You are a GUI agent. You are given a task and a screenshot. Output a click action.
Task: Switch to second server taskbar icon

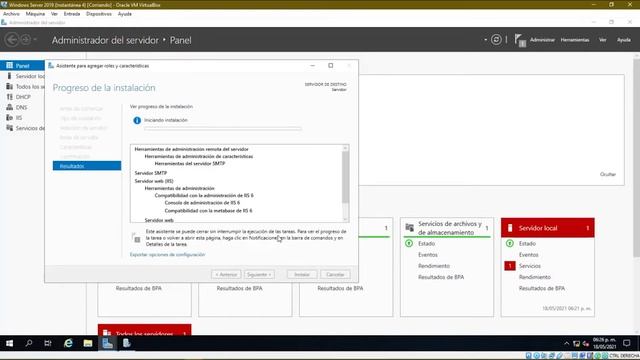pos(127,343)
